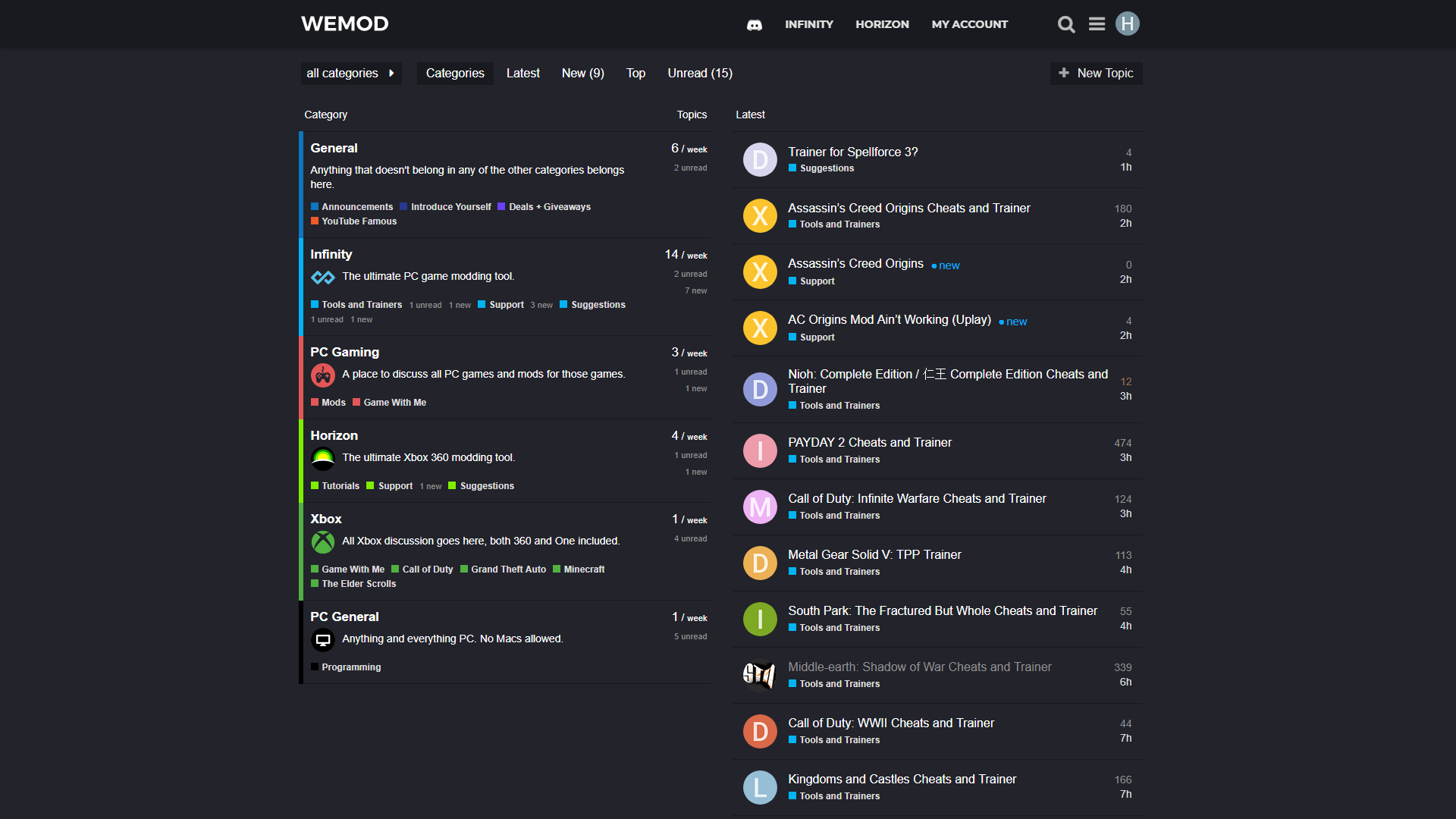Open Tutorials subcategory under Horizon
The height and width of the screenshot is (819, 1456).
click(x=335, y=486)
